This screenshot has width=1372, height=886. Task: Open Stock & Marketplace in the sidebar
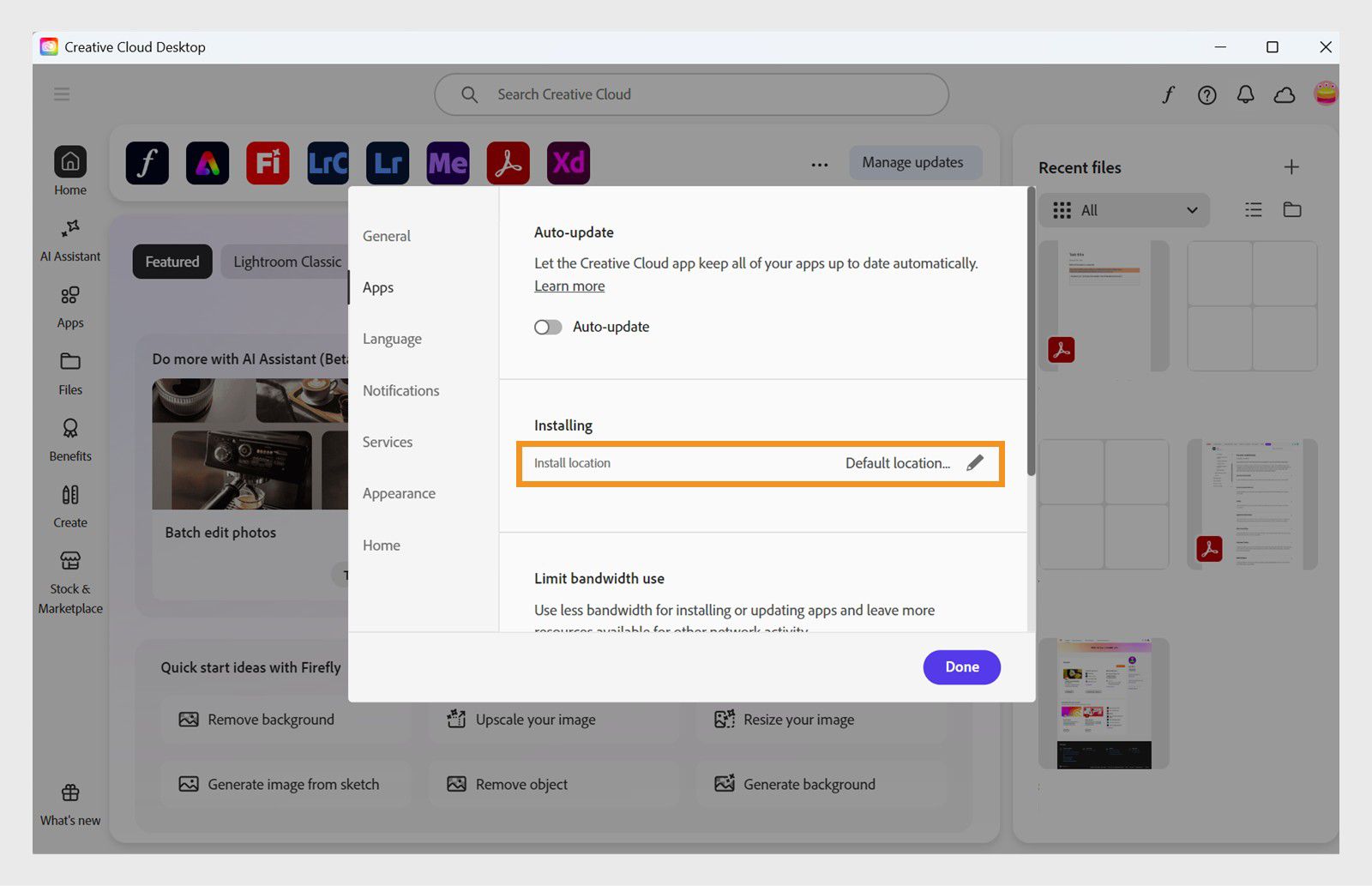(70, 583)
